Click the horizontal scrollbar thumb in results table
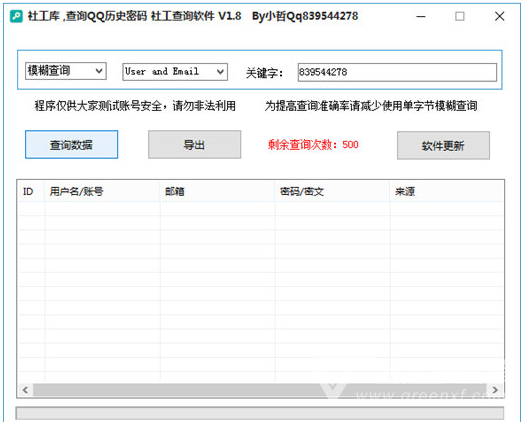524x422 pixels. click(x=260, y=390)
